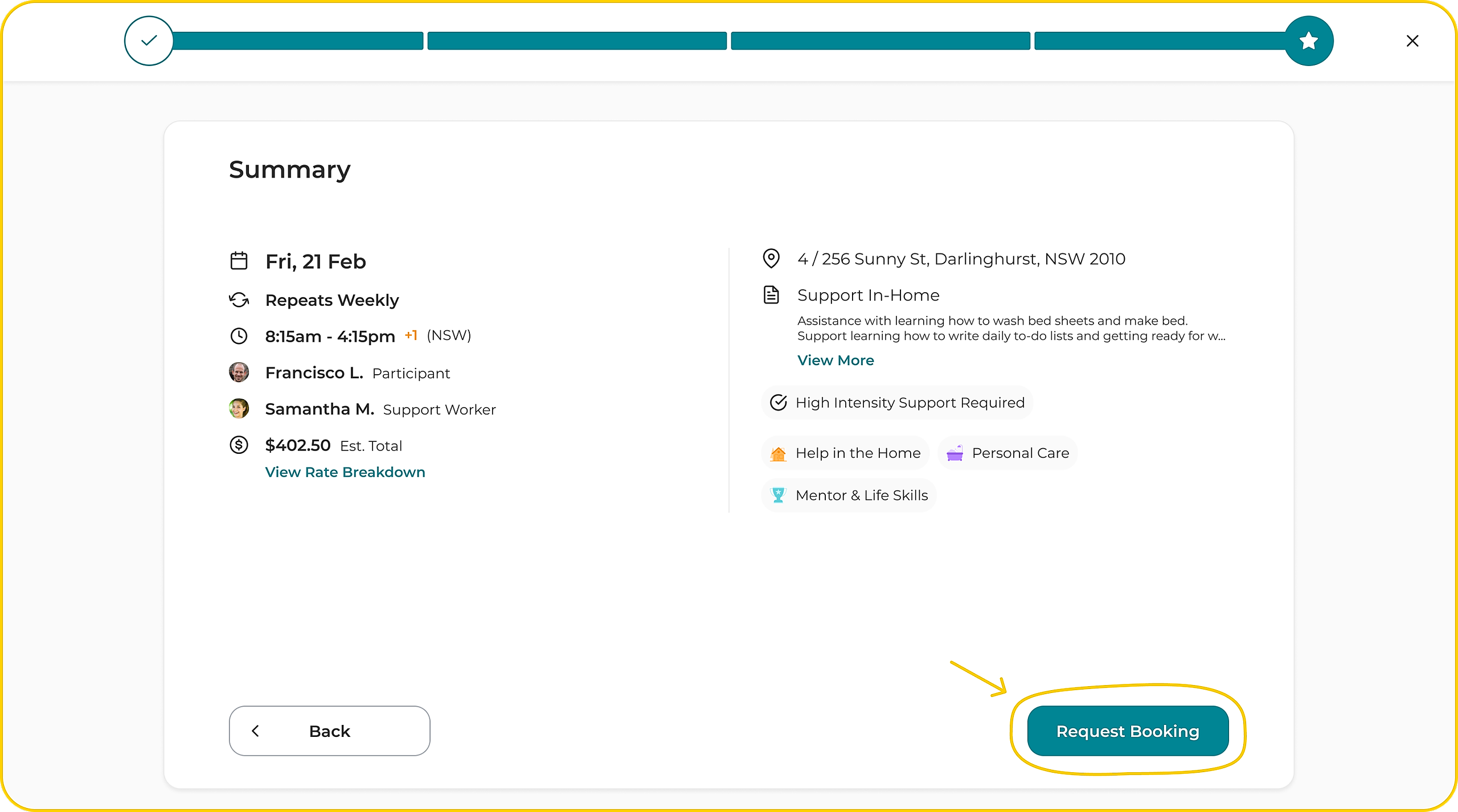Click the clock icon beside 8:15am - 4:15pm

(x=239, y=336)
